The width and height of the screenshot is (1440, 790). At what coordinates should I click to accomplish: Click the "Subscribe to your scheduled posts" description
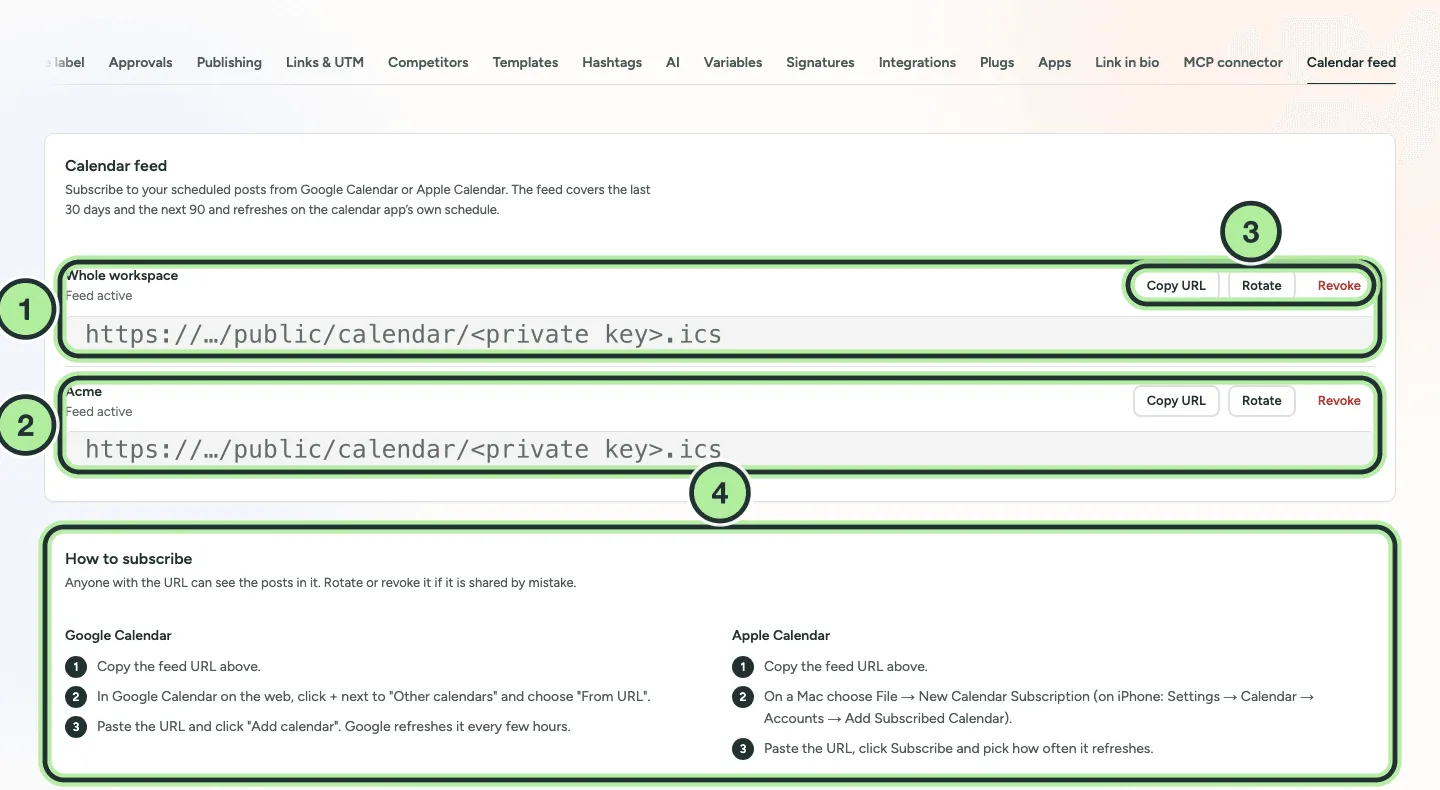click(x=358, y=200)
